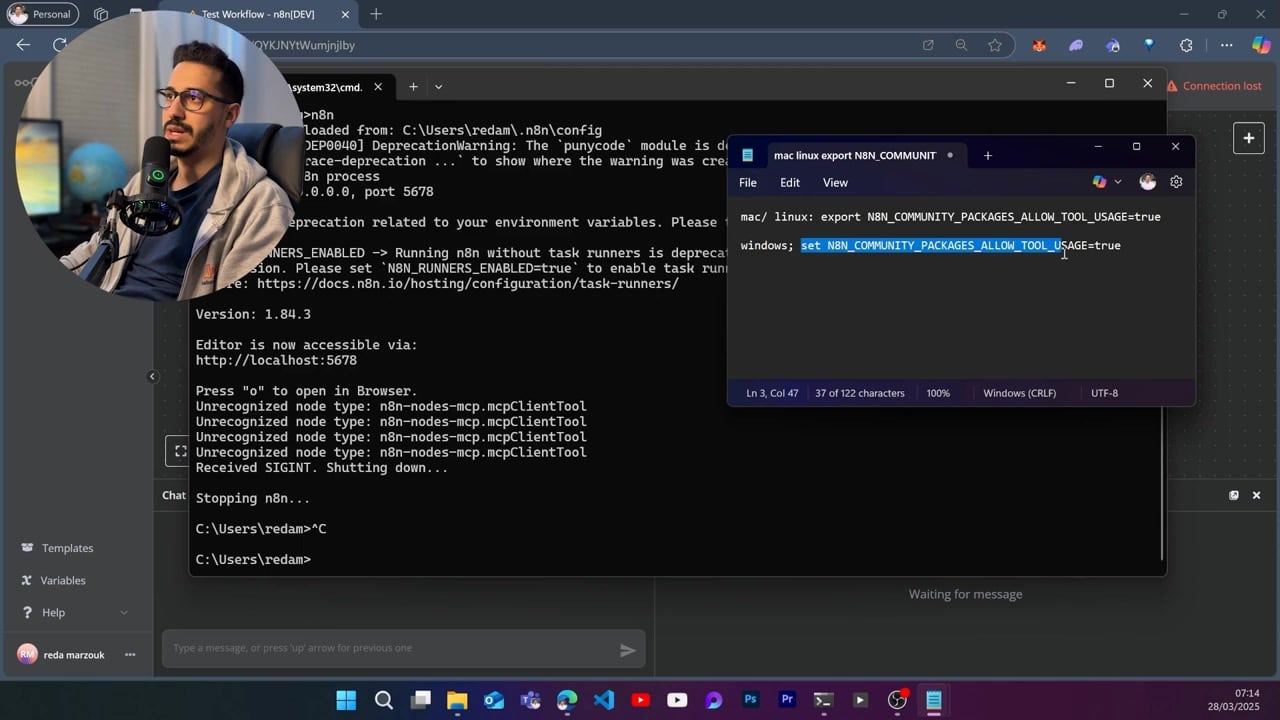This screenshot has width=1280, height=720.
Task: Open the reda marzouk user options menu
Action: tap(130, 655)
